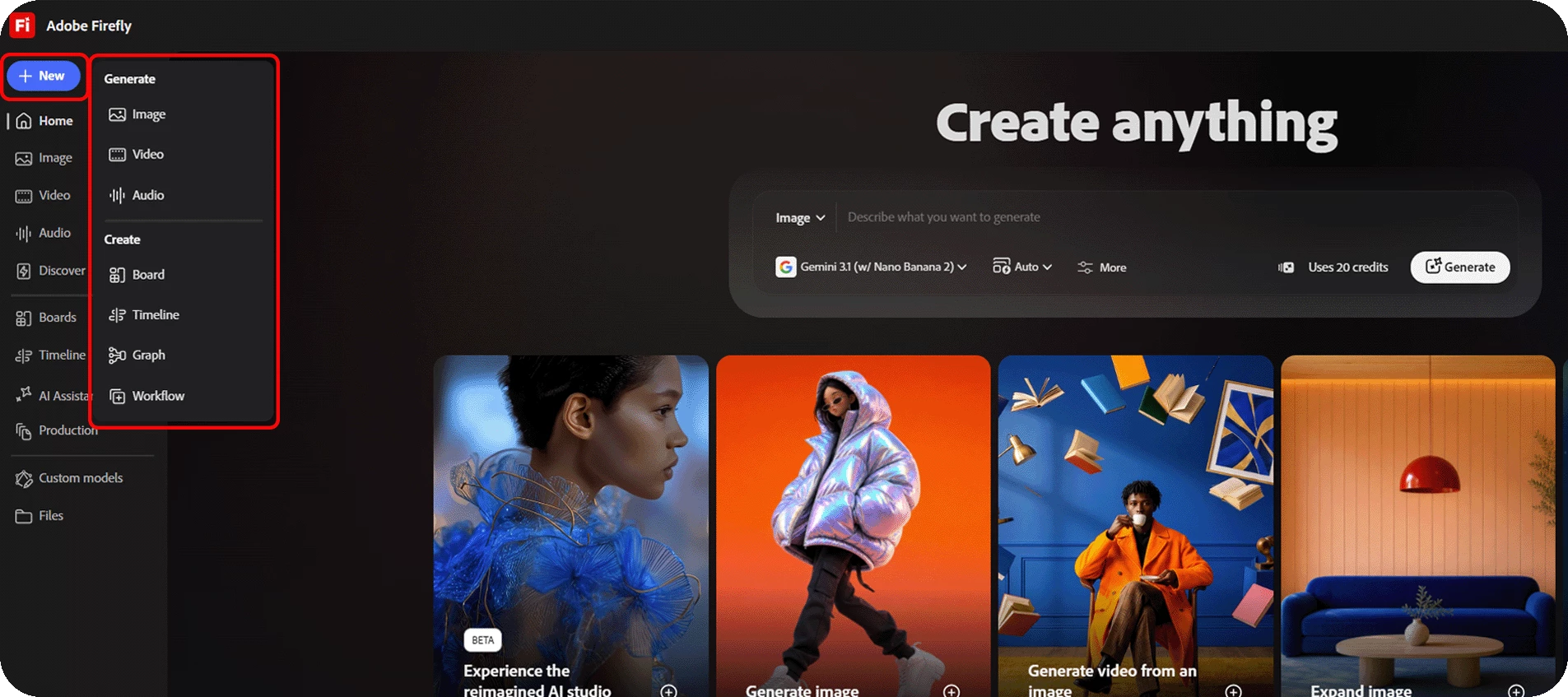
Task: Click plus icon on Expand image card
Action: pos(1516,690)
